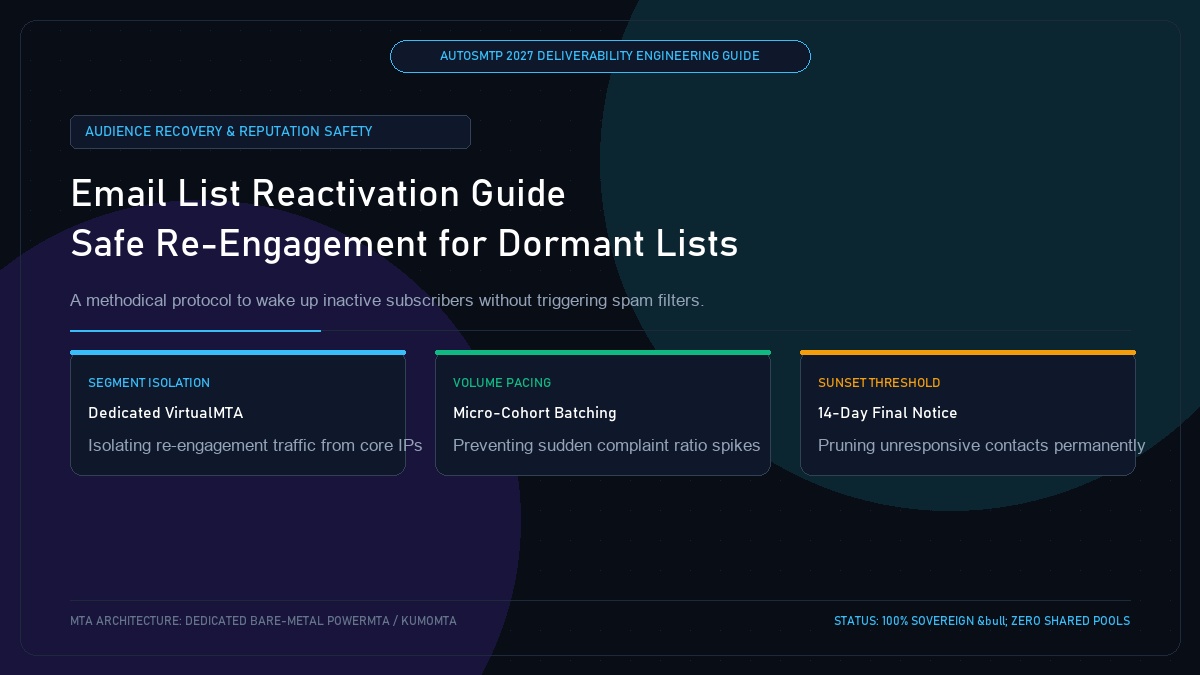Image resolution: width=1200 pixels, height=675 pixels.
Task: Click 'Isolating re-engagement traffic from core IPs' text
Action: [255, 445]
